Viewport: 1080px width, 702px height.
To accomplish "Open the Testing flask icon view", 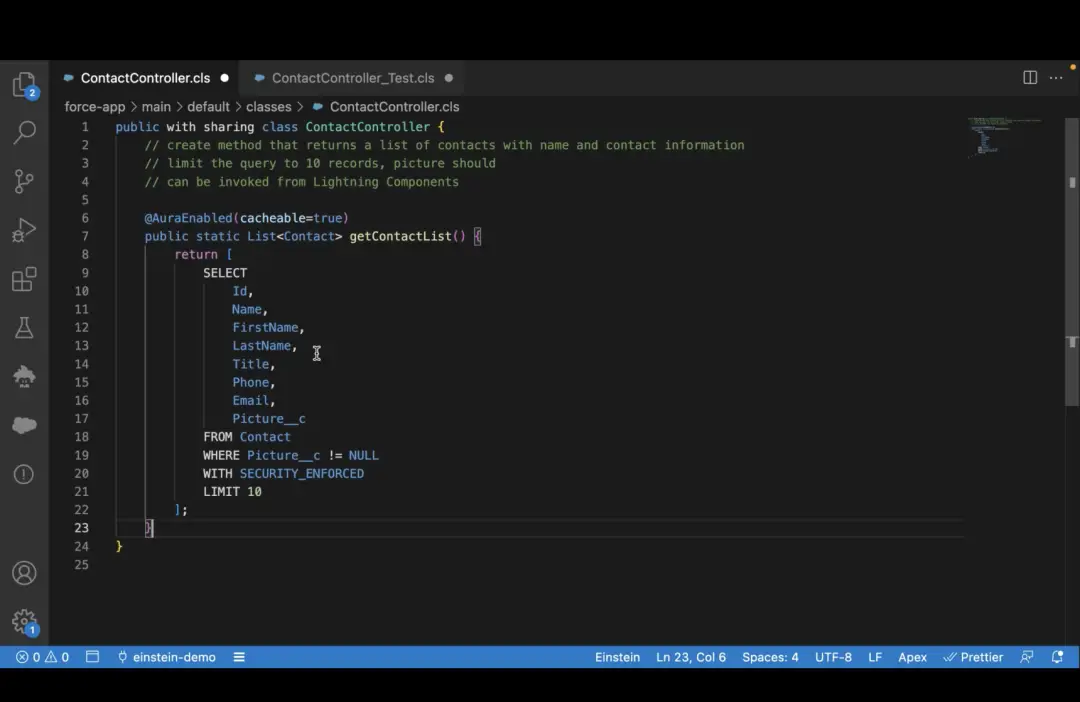I will [24, 327].
